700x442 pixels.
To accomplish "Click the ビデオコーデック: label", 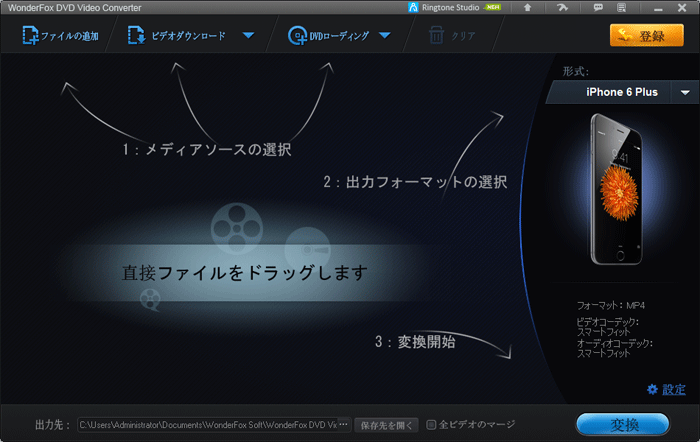I will click(x=608, y=322).
